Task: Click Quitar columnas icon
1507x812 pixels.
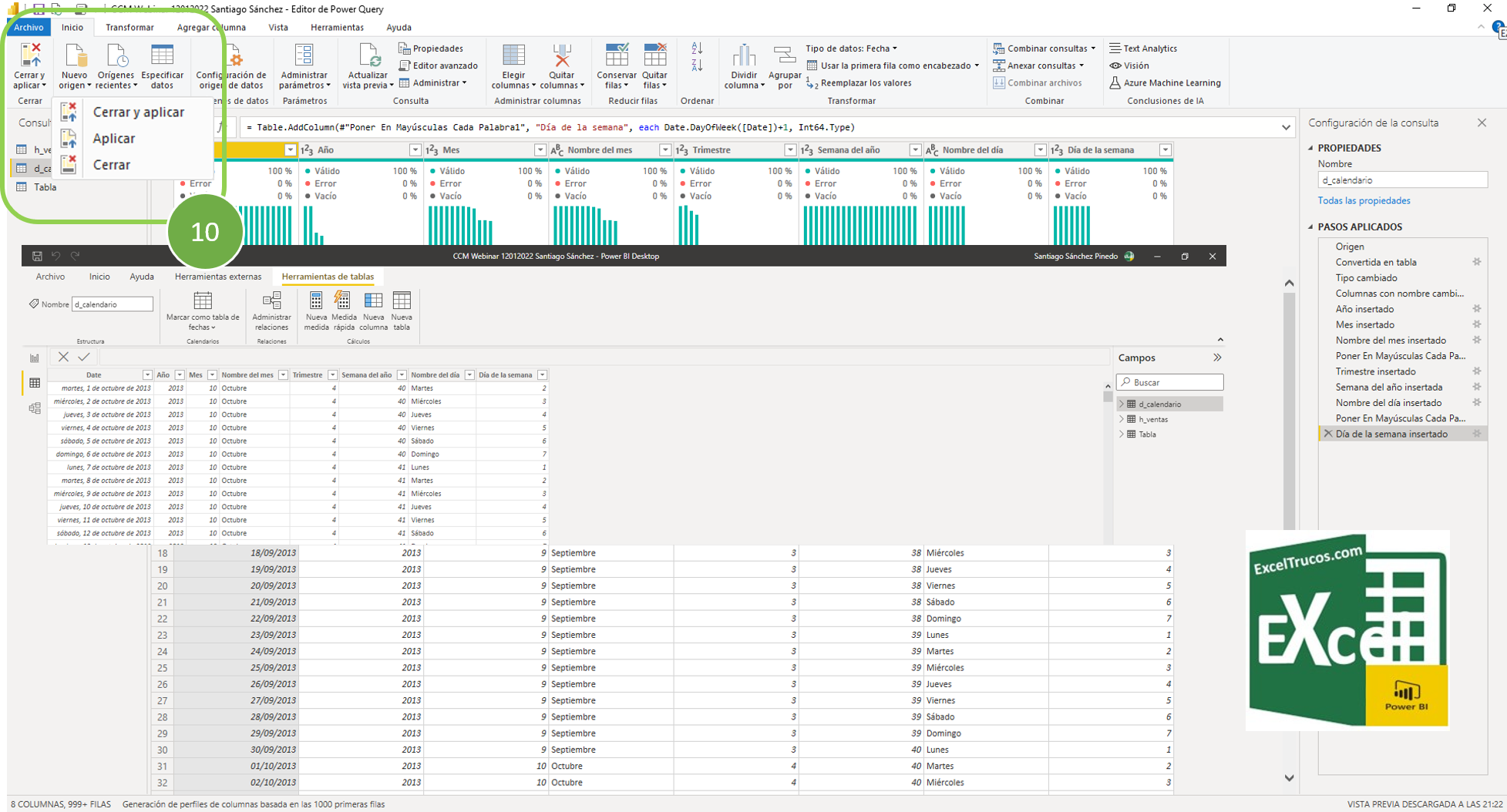Action: click(x=561, y=57)
